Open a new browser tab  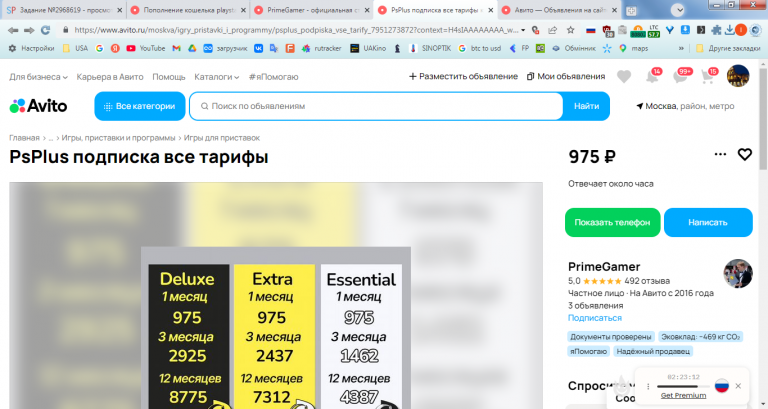[x=631, y=10]
